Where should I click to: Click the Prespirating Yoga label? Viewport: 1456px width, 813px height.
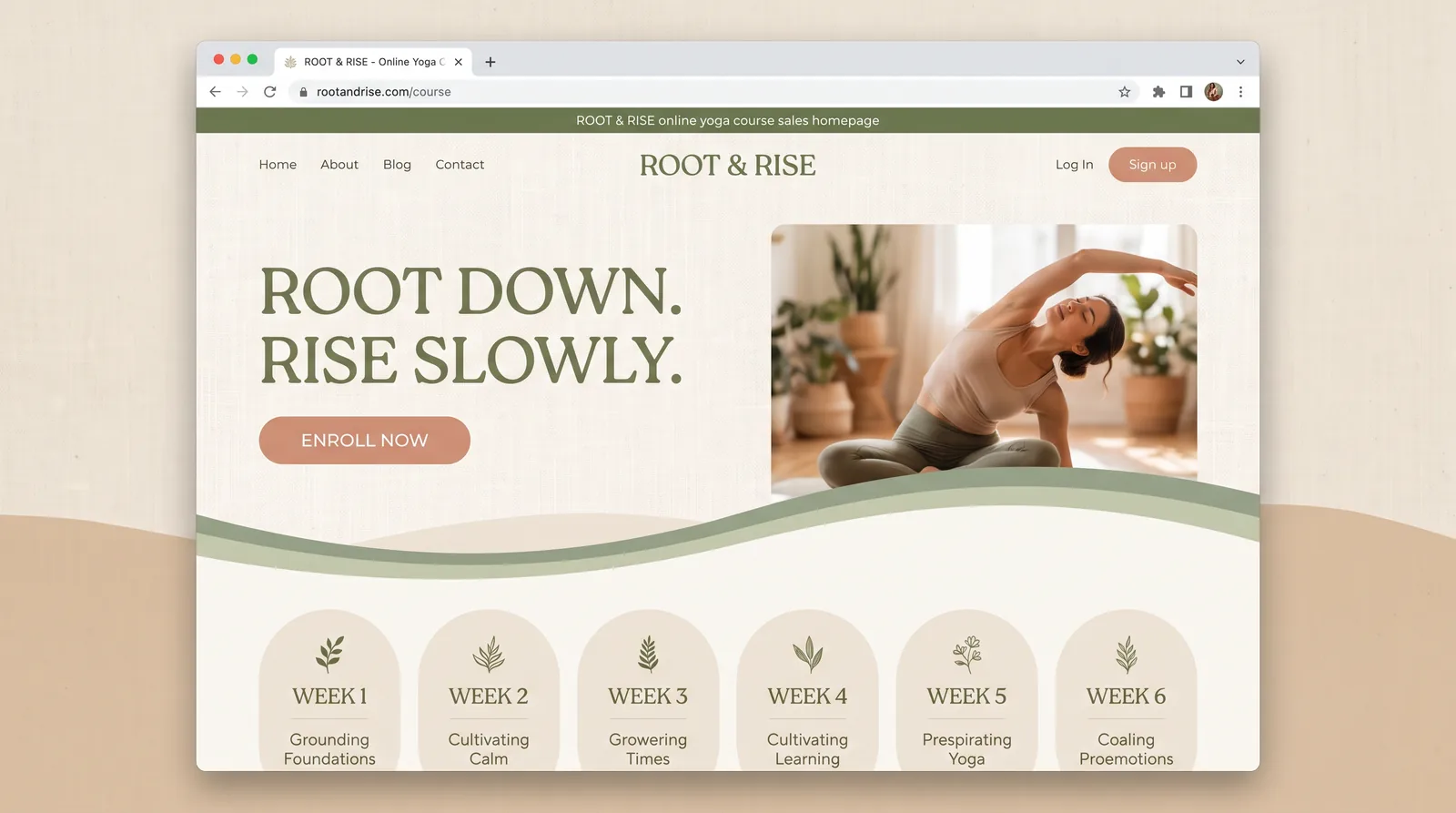[966, 749]
